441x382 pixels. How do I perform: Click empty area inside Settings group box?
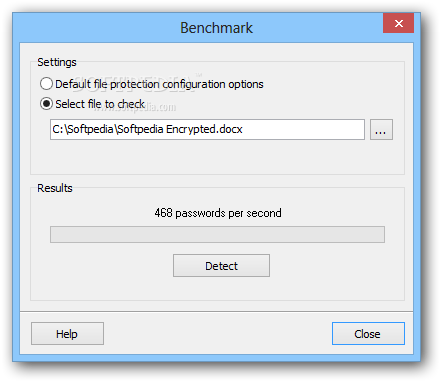click(217, 157)
